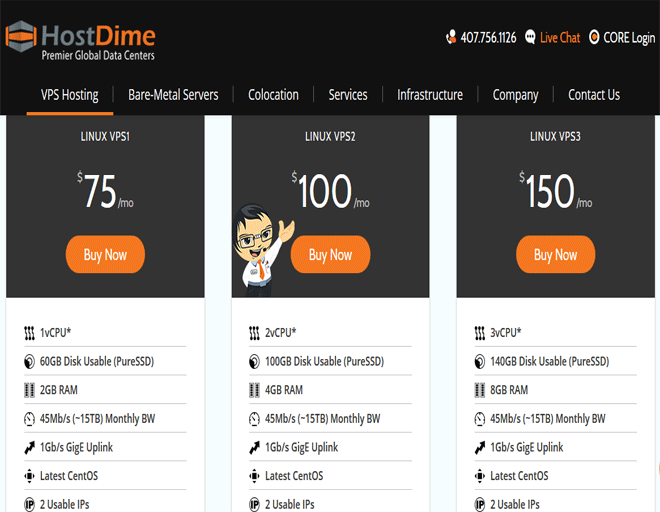The image size is (660, 512).
Task: Click the LINUX VPS1 plan title
Action: 105,136
